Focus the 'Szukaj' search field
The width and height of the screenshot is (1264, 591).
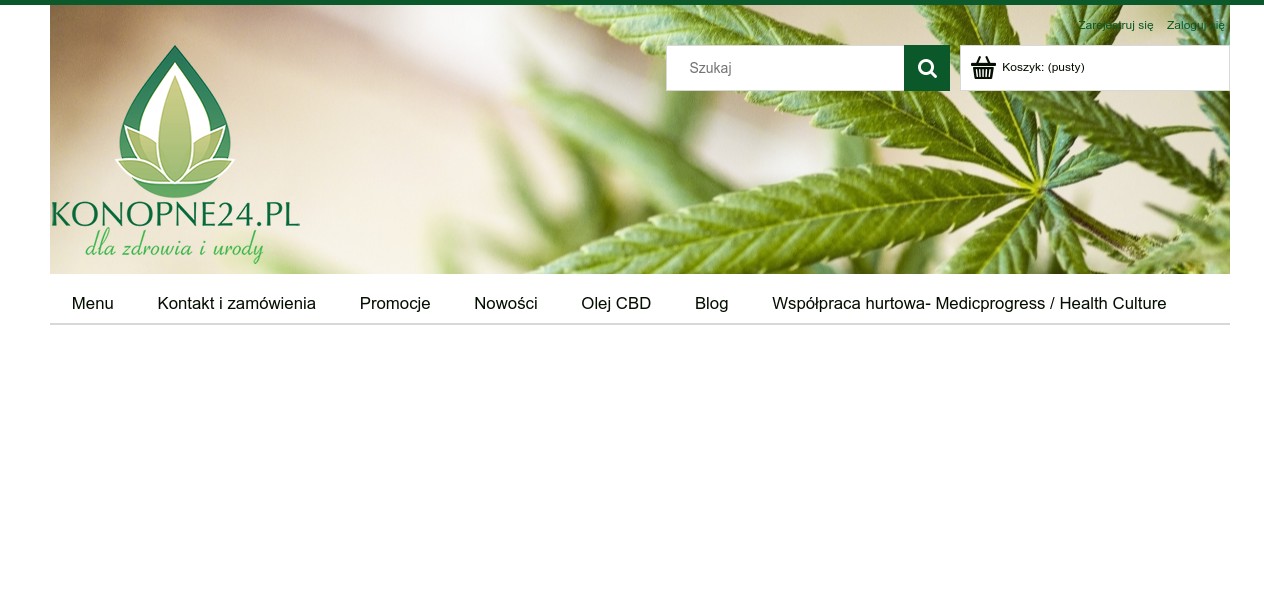785,68
